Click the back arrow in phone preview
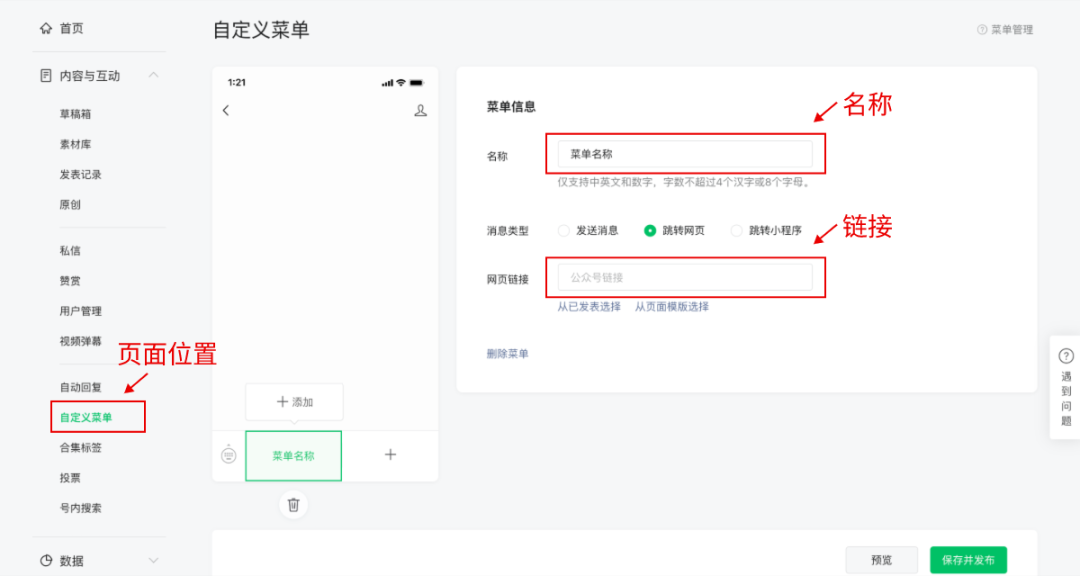Screen dimensions: 1080x576 (226, 110)
